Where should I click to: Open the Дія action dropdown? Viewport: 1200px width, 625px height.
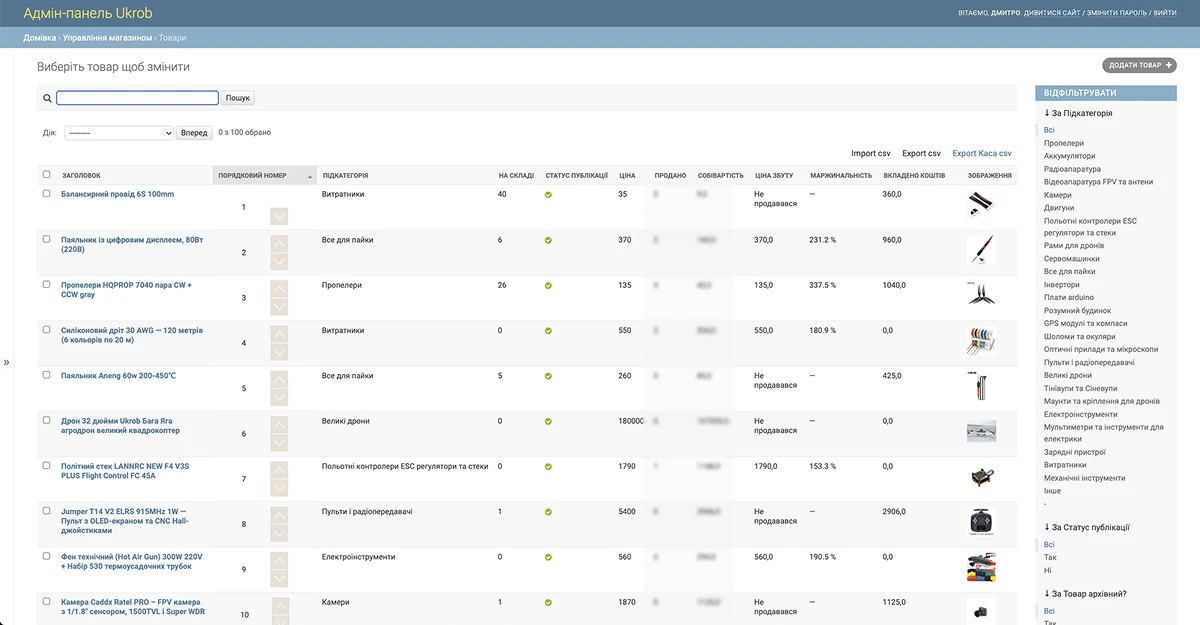[119, 133]
